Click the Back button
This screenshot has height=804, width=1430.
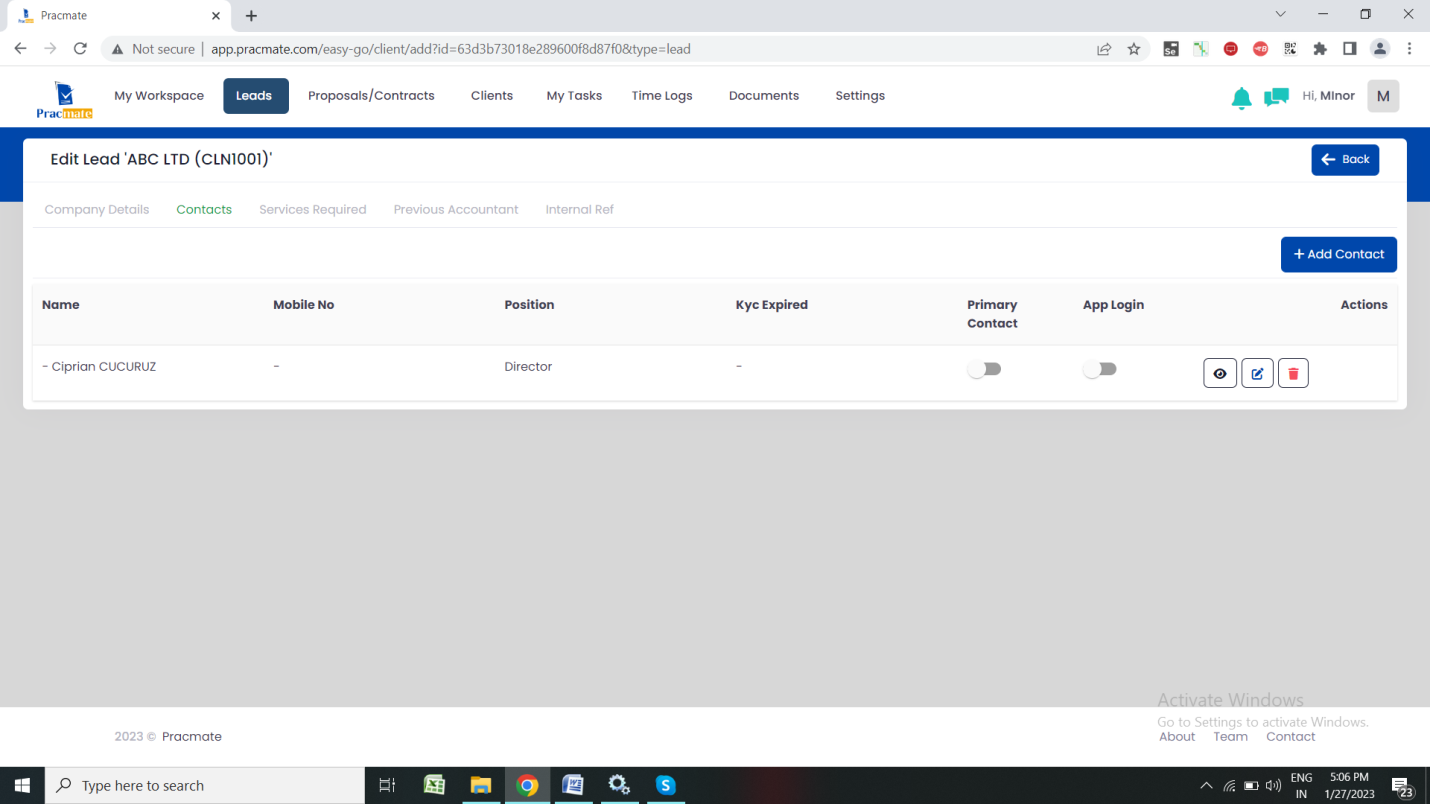(x=1345, y=160)
